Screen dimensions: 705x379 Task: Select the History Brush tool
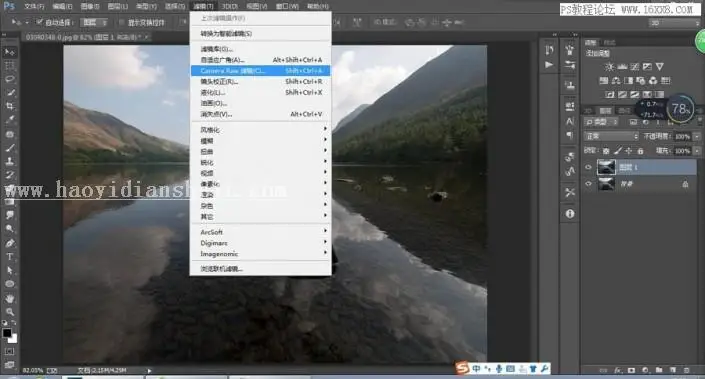(x=9, y=174)
